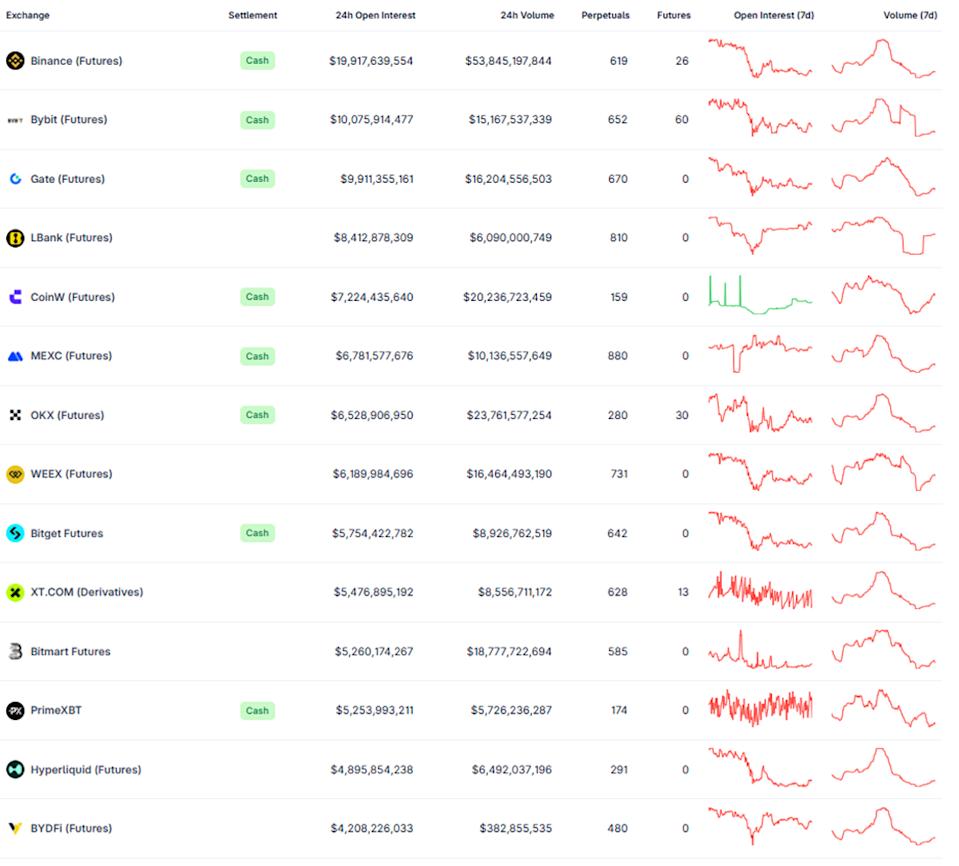Open the LBank (Futures) exchange link

click(x=72, y=238)
